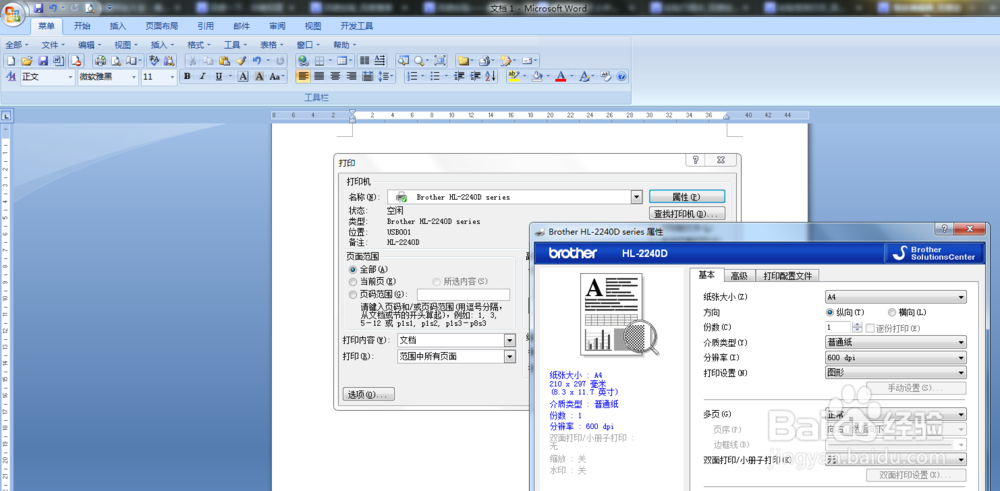Click the help question button in the Print dialog
This screenshot has height=491, width=1000.
coord(695,161)
